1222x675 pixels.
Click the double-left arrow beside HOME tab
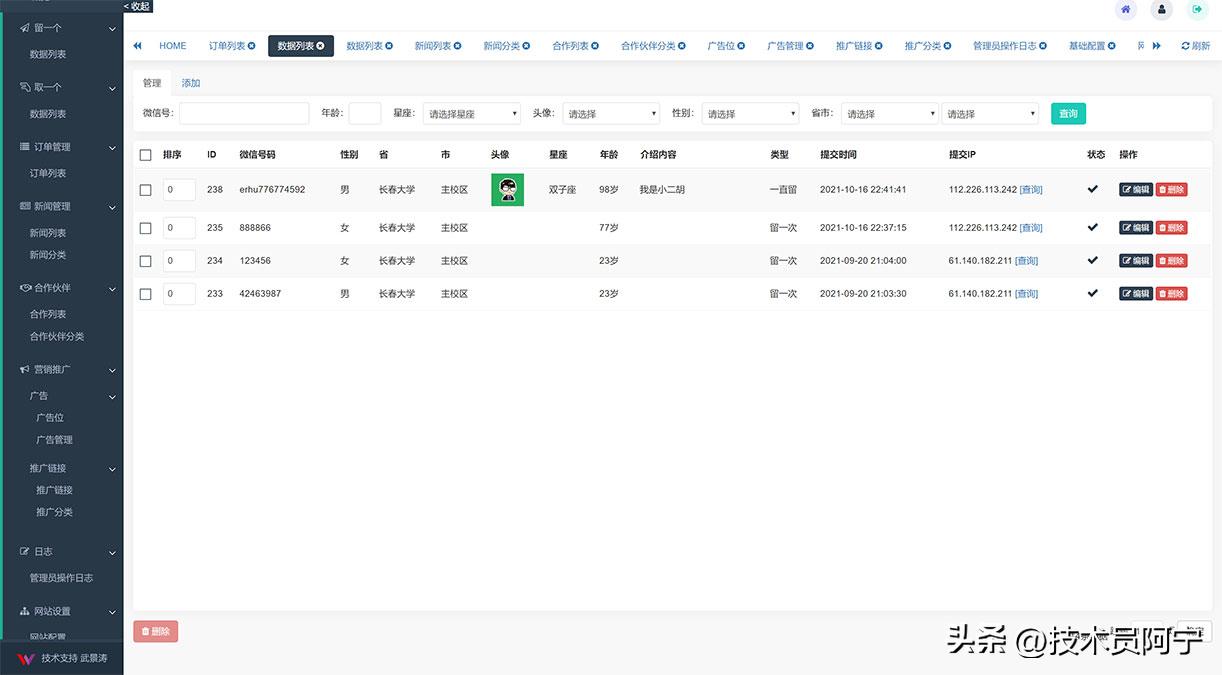tap(137, 45)
